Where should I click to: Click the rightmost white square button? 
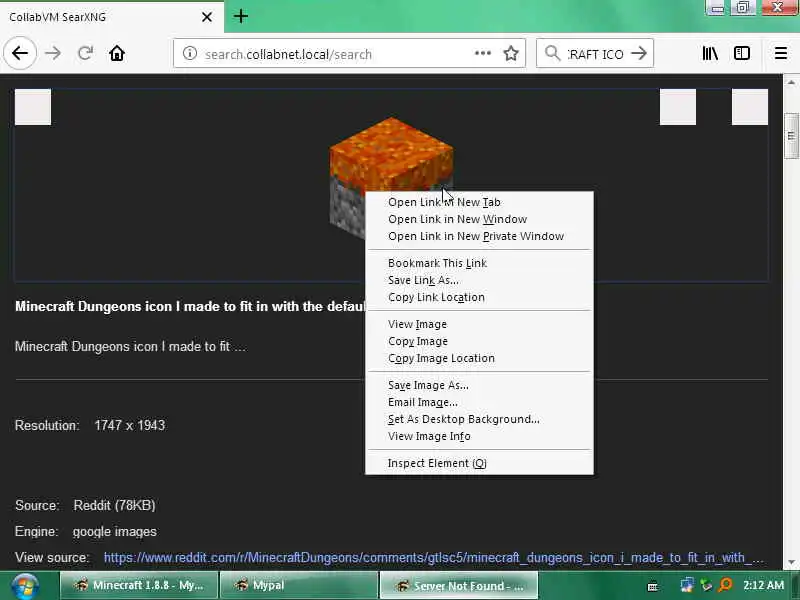[749, 107]
